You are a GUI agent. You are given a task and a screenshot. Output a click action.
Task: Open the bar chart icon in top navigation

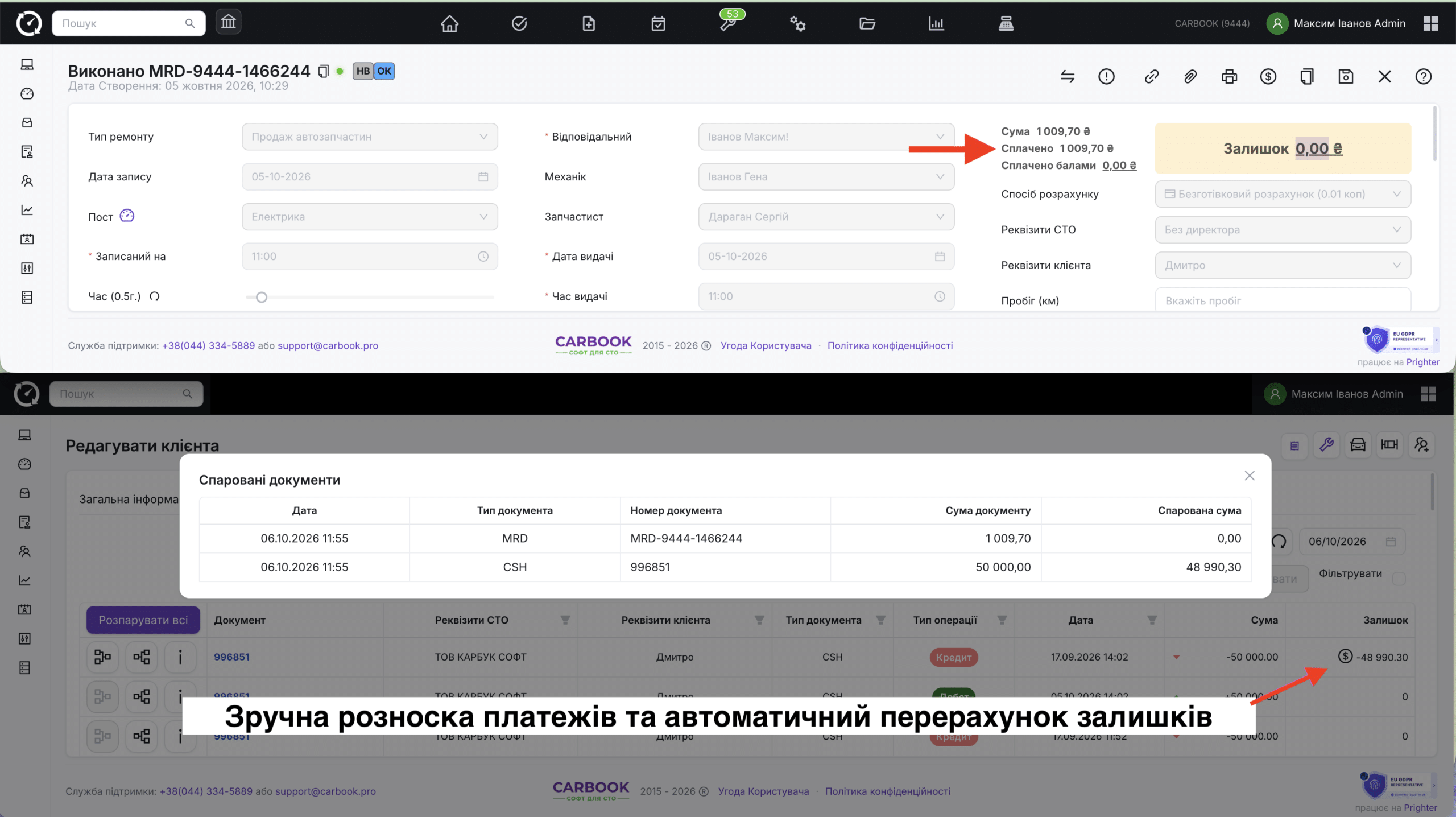(936, 23)
